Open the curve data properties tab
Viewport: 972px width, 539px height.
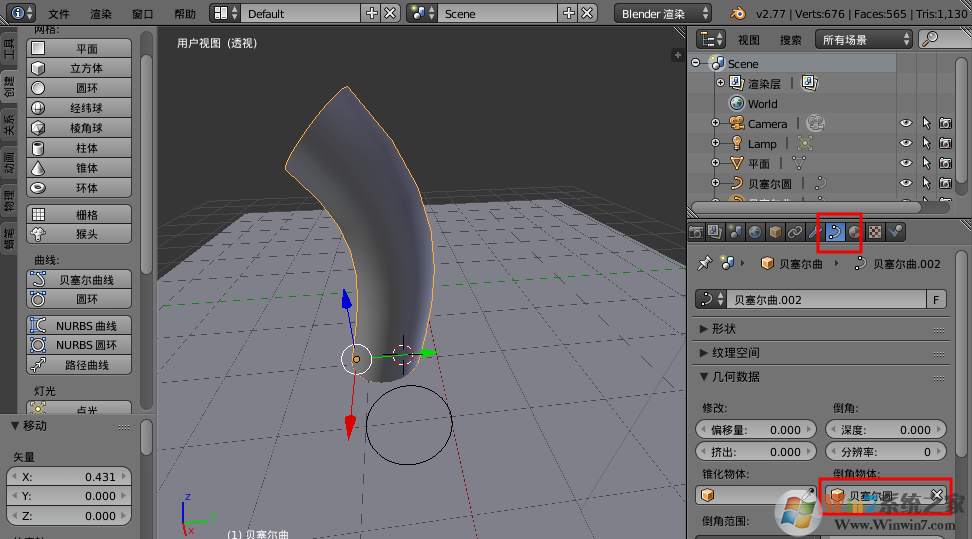click(x=833, y=232)
